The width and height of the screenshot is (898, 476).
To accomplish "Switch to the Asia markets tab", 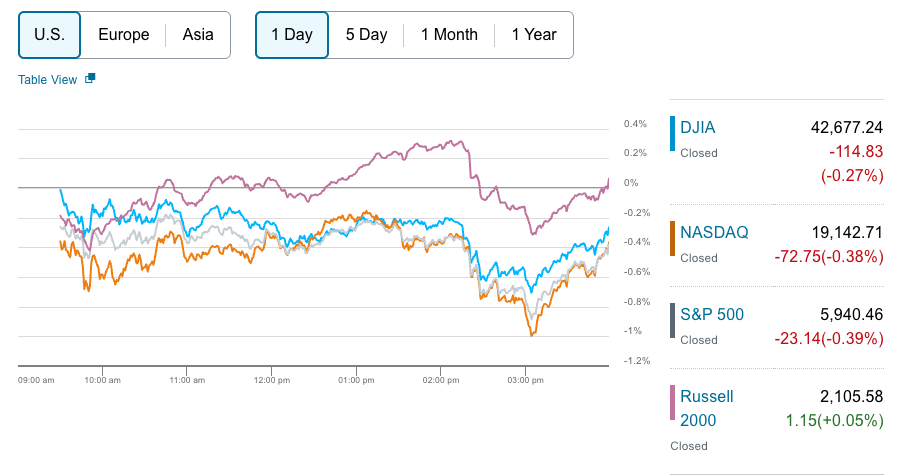I will [x=198, y=35].
